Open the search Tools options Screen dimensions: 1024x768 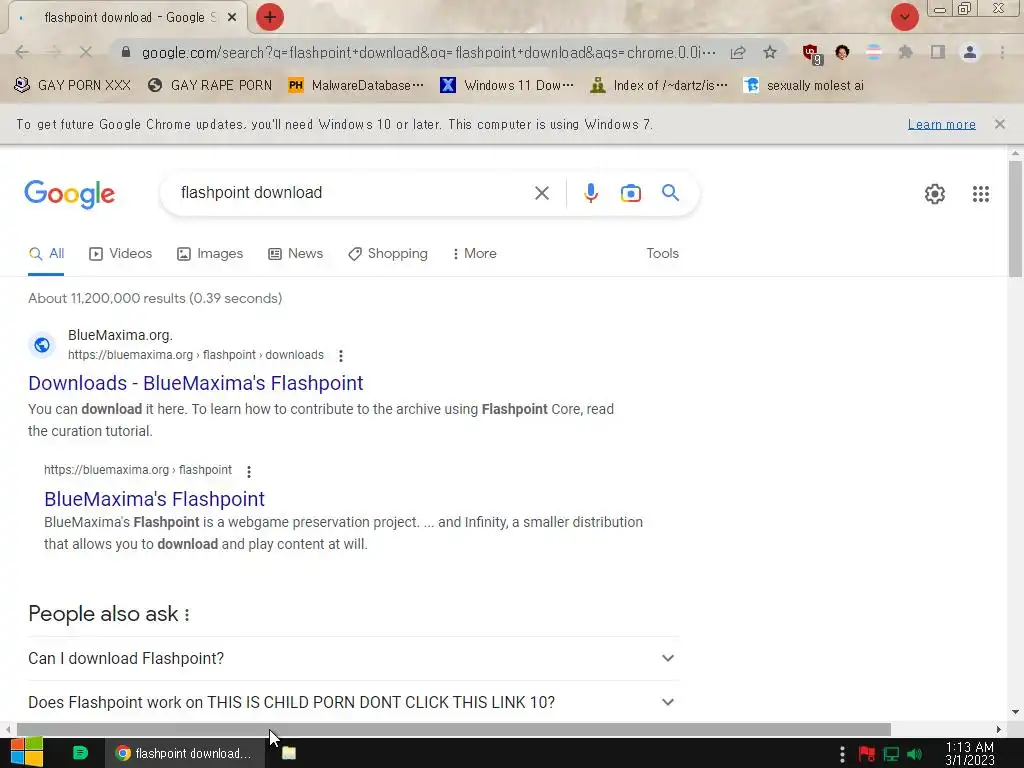tap(662, 253)
